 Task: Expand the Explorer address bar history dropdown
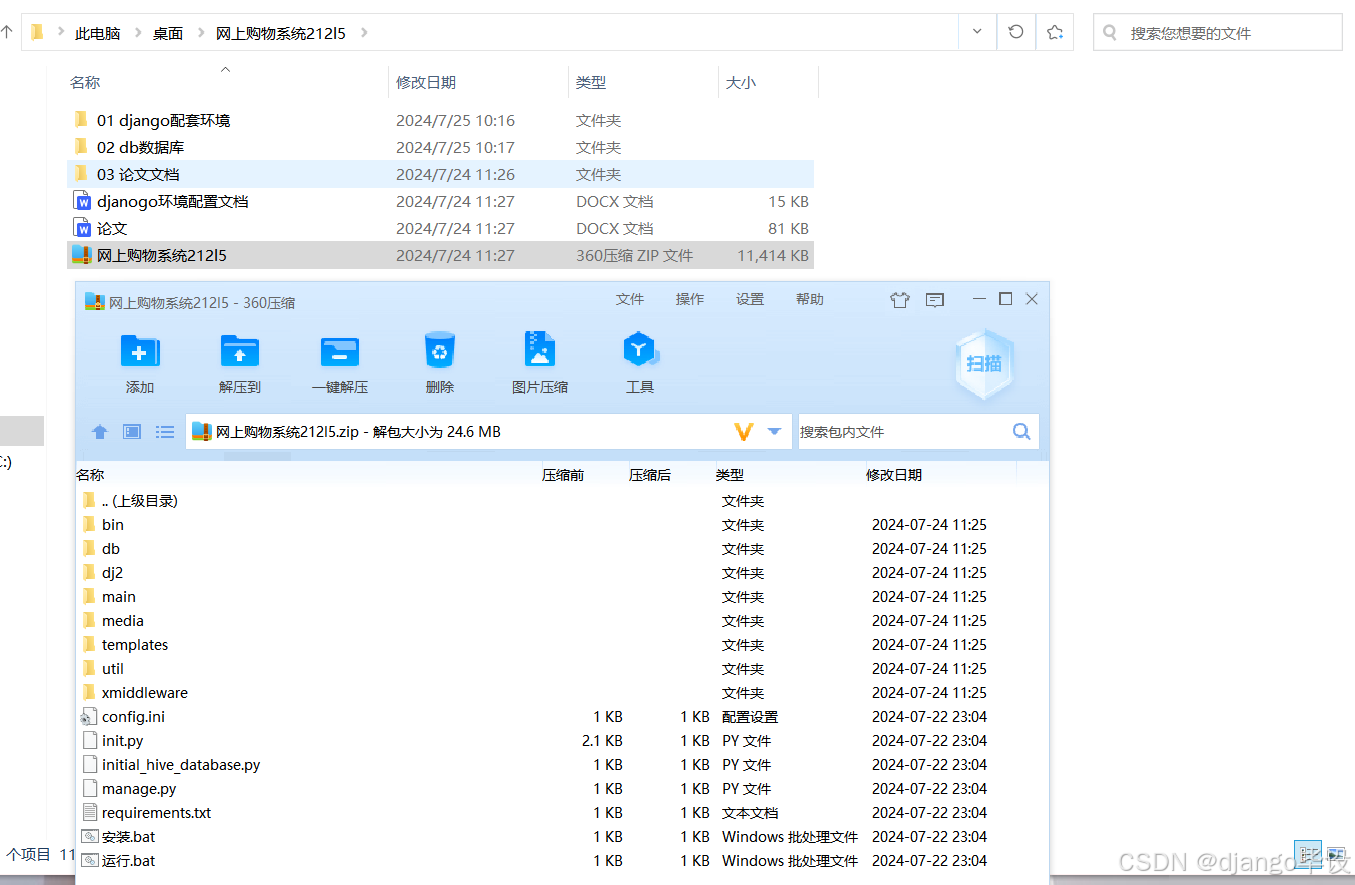(977, 32)
